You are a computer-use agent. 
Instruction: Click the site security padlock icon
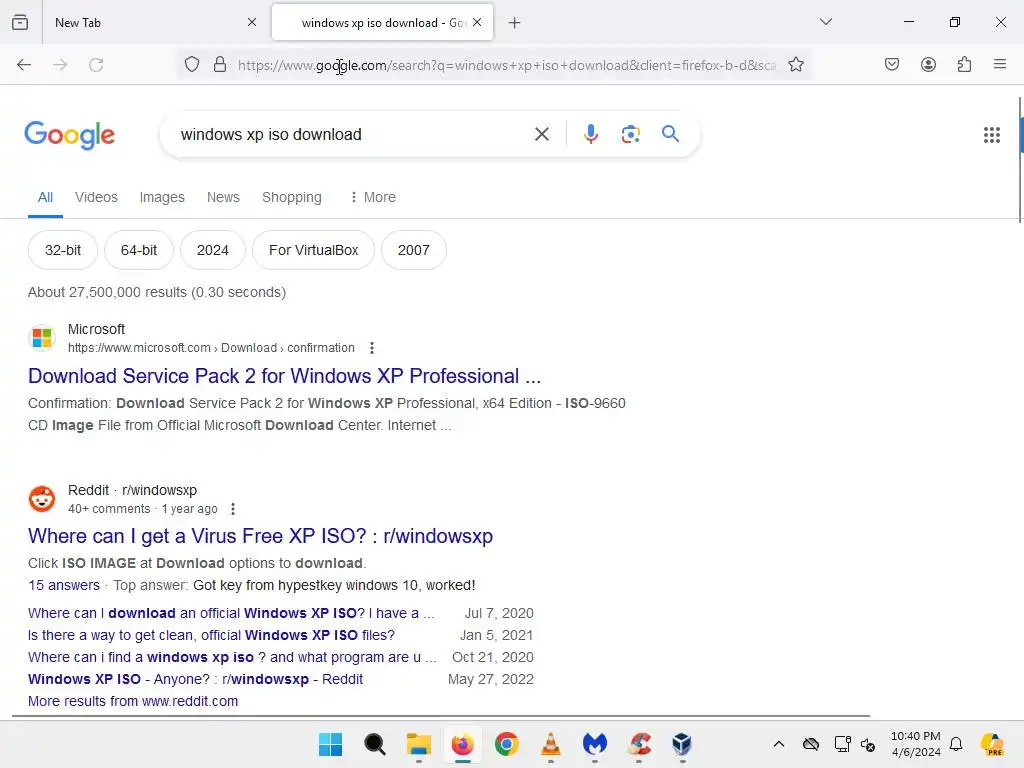coord(220,65)
